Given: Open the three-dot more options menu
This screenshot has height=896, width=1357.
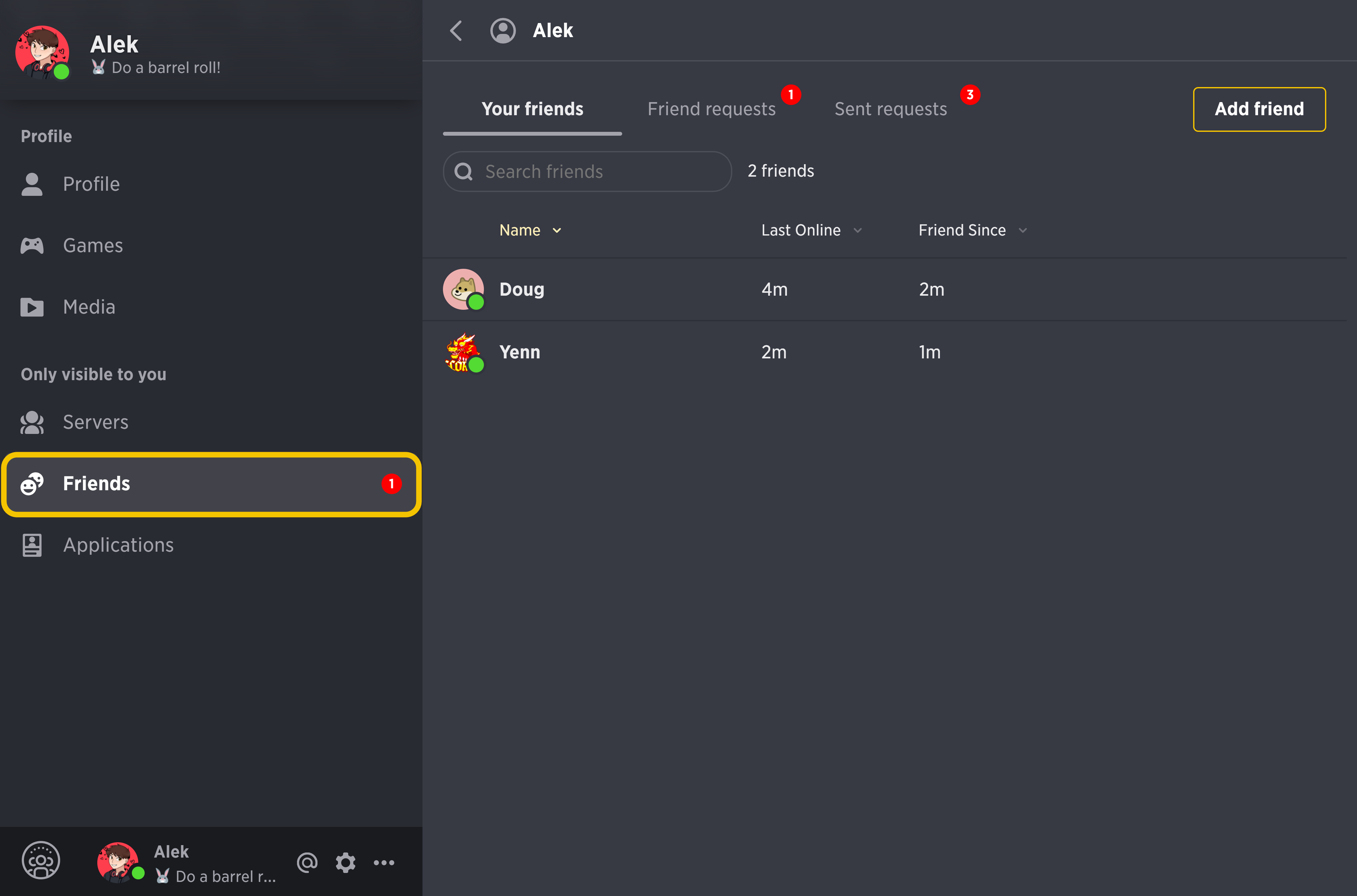Looking at the screenshot, I should (x=384, y=862).
